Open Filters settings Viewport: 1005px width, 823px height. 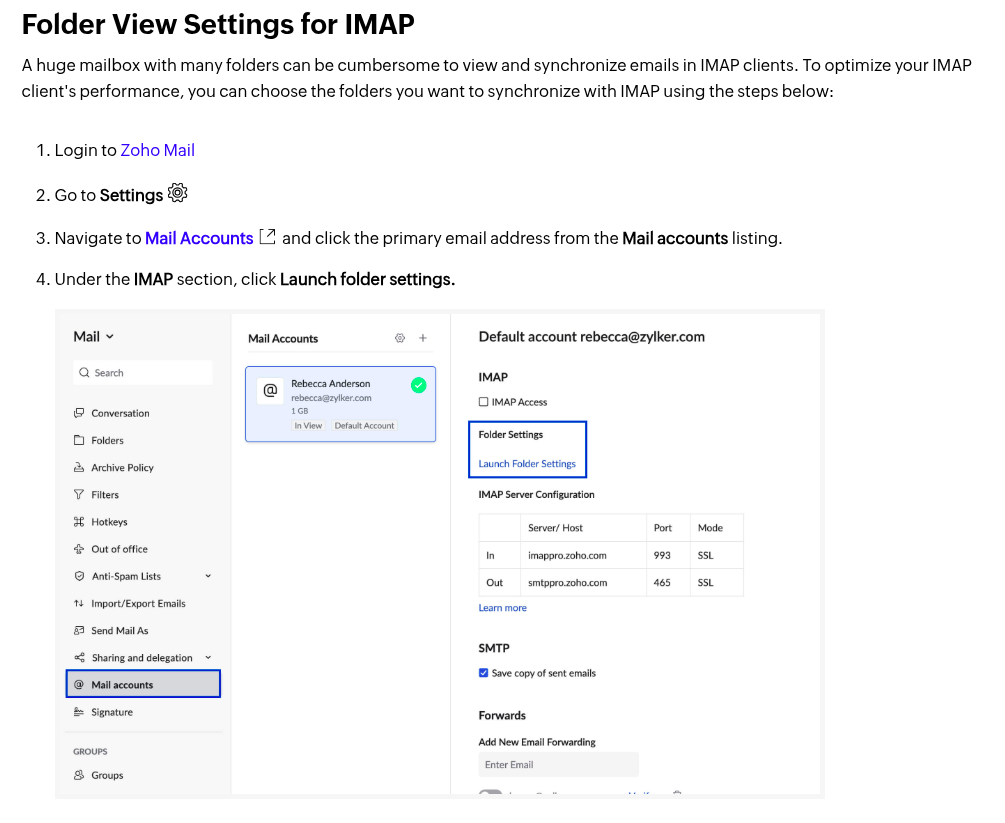(105, 495)
